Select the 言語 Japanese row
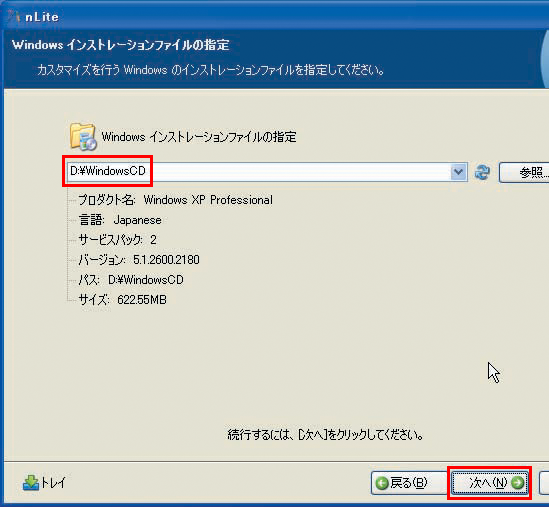This screenshot has width=549, height=507. [x=120, y=220]
